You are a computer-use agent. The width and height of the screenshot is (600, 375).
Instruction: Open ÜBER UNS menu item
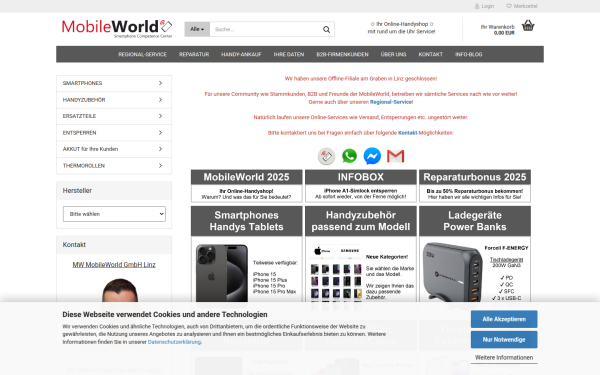coord(393,54)
